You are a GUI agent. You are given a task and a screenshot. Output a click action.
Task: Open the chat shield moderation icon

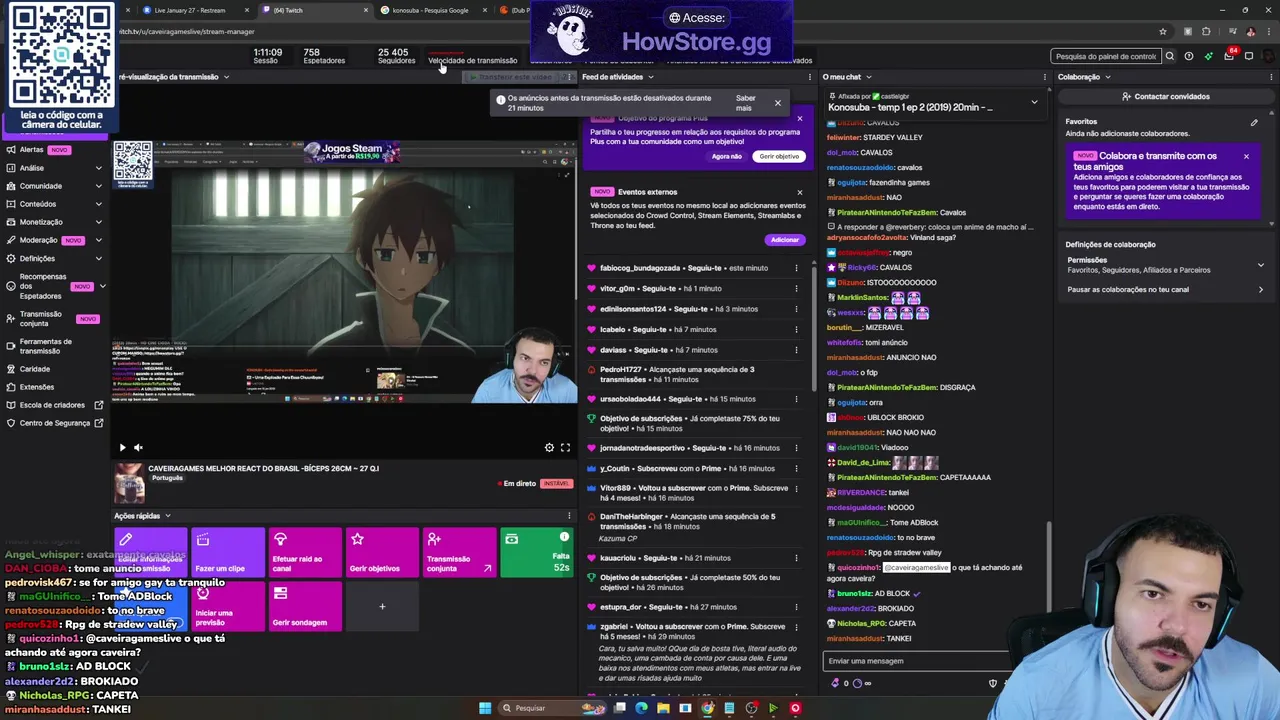(x=993, y=683)
